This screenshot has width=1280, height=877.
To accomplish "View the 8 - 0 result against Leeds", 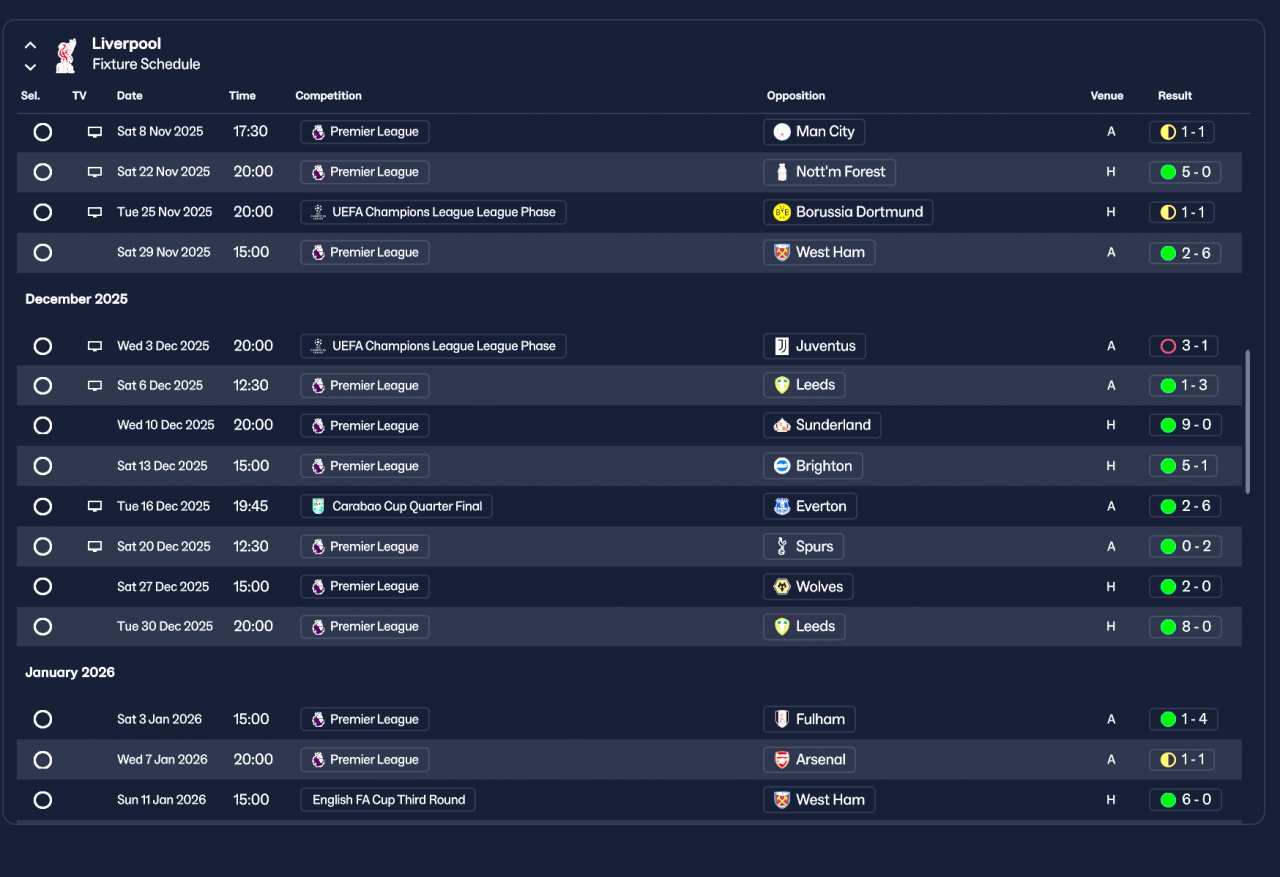I will pos(1185,627).
